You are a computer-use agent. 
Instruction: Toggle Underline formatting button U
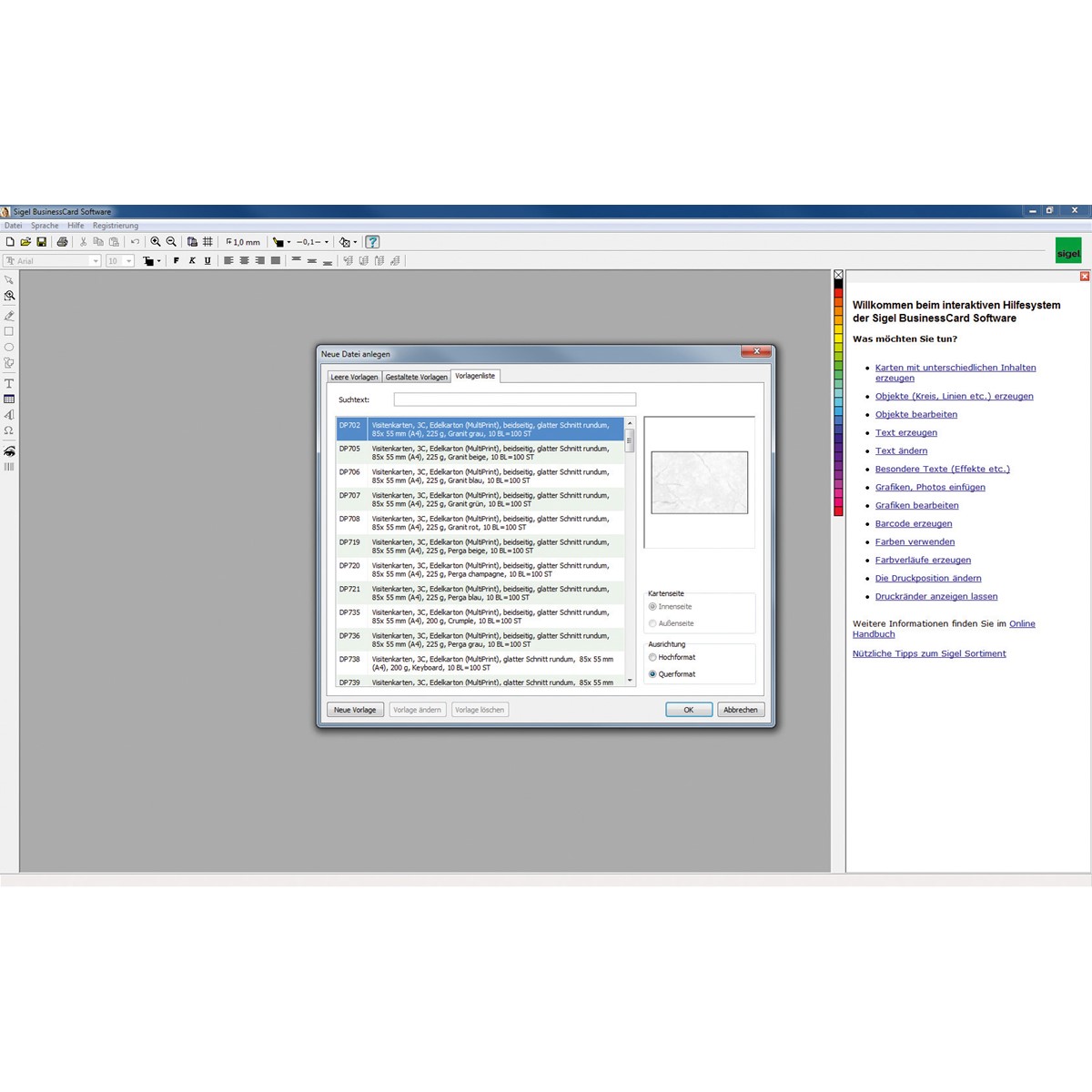[x=207, y=261]
